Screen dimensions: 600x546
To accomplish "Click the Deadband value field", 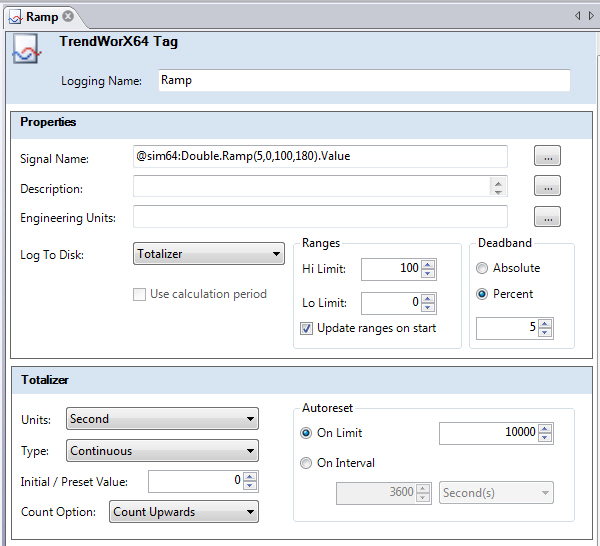I will coord(507,328).
